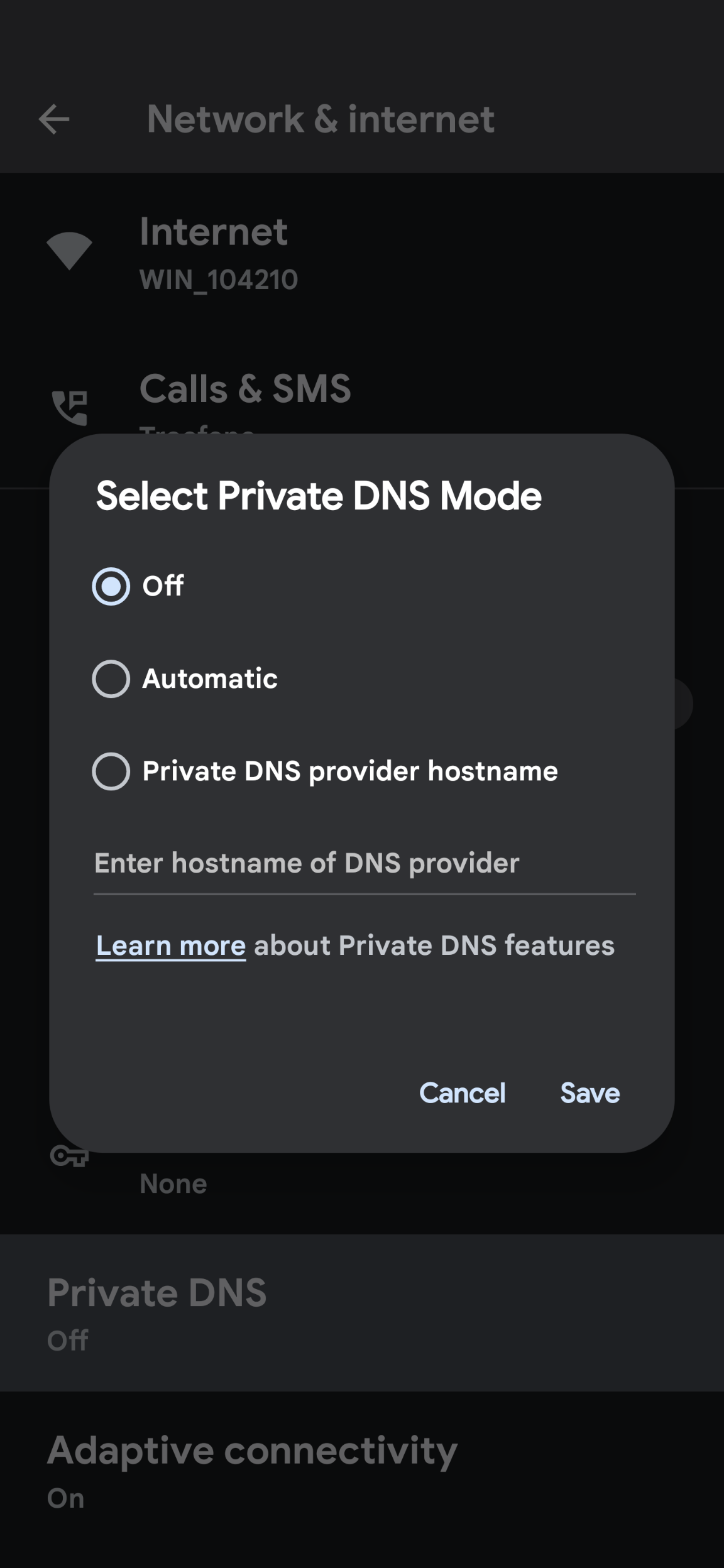The width and height of the screenshot is (724, 1568).
Task: Open the Internet WIN_104210 entry
Action: pyautogui.click(x=362, y=252)
